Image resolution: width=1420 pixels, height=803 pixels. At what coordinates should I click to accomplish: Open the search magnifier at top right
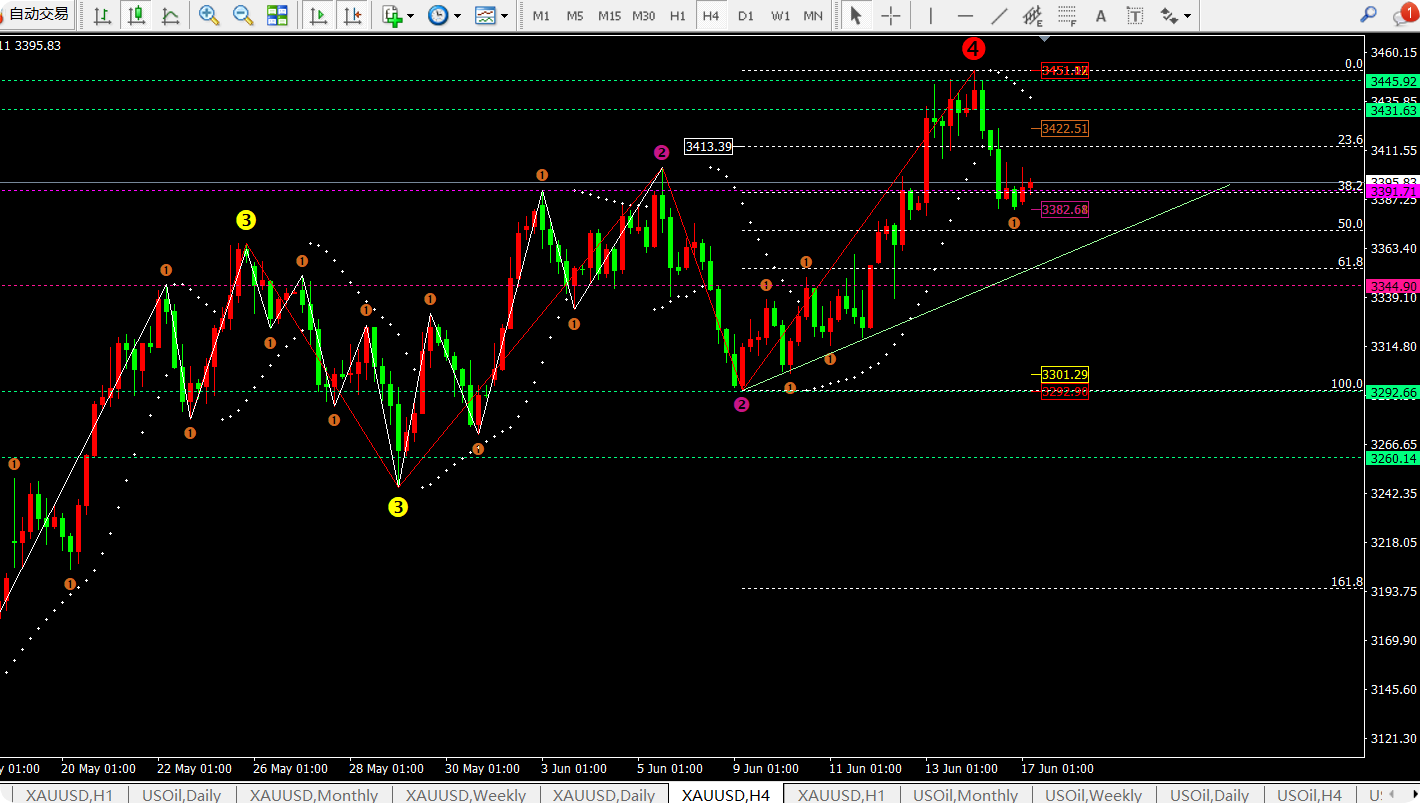1368,15
